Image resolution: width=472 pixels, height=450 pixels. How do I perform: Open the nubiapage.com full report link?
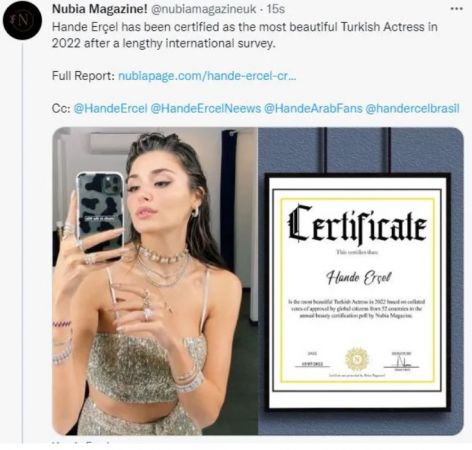(x=207, y=76)
